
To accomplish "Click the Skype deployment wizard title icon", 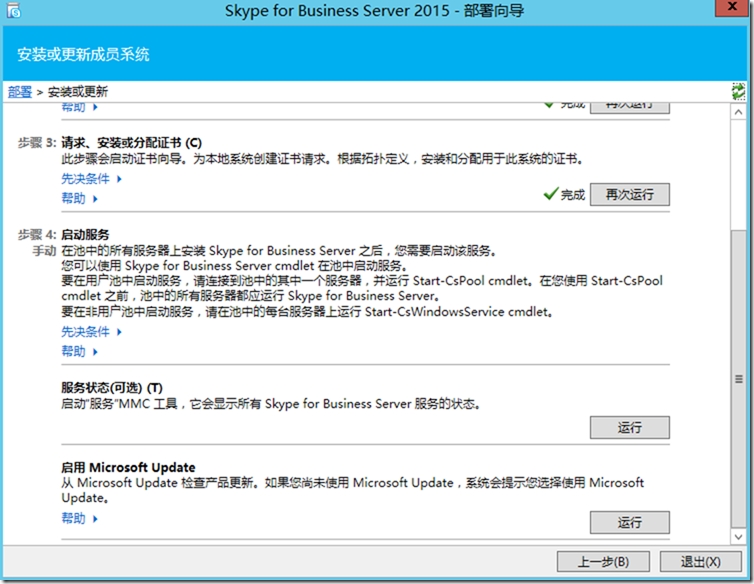I will click(x=13, y=10).
